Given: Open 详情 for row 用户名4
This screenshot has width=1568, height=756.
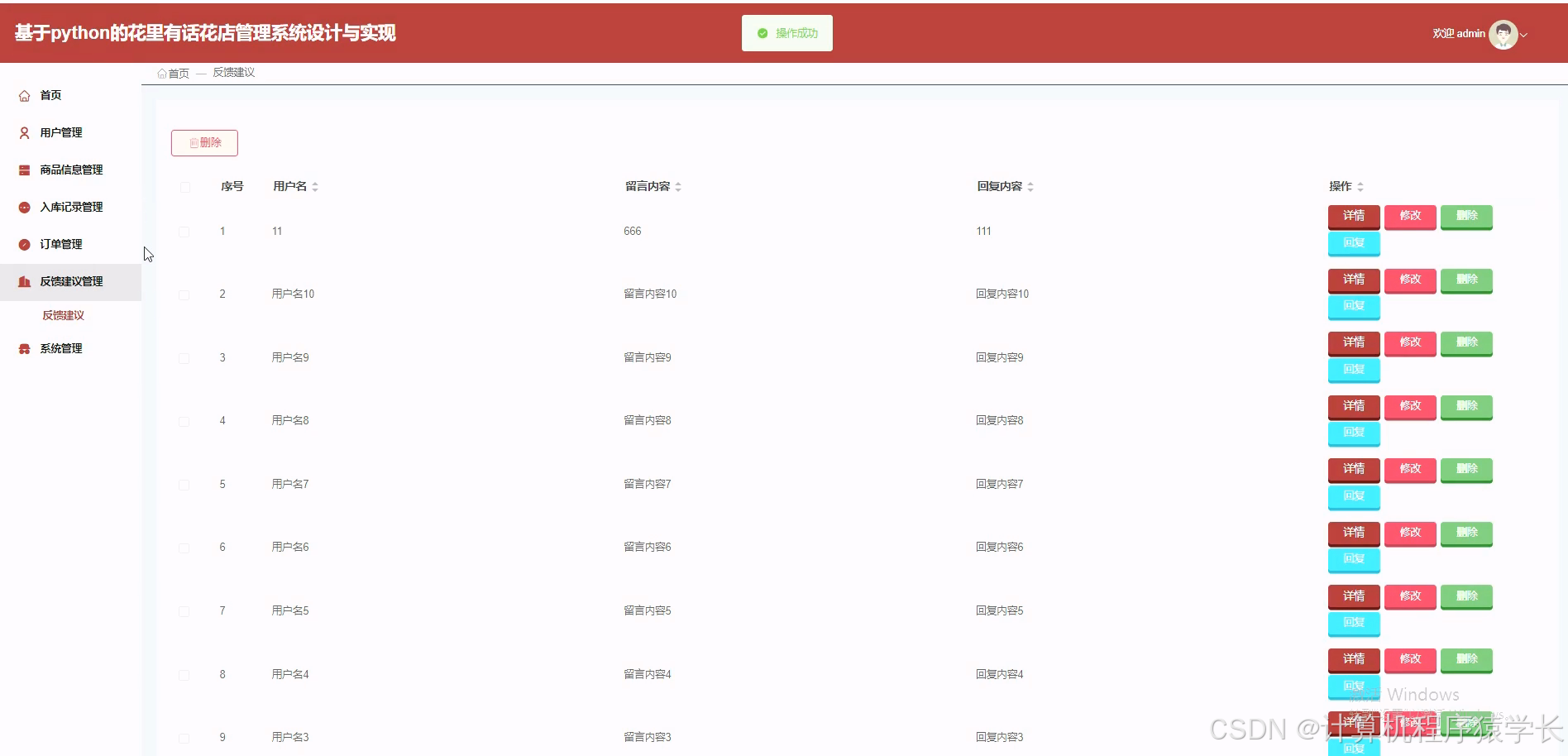Looking at the screenshot, I should coord(1354,659).
